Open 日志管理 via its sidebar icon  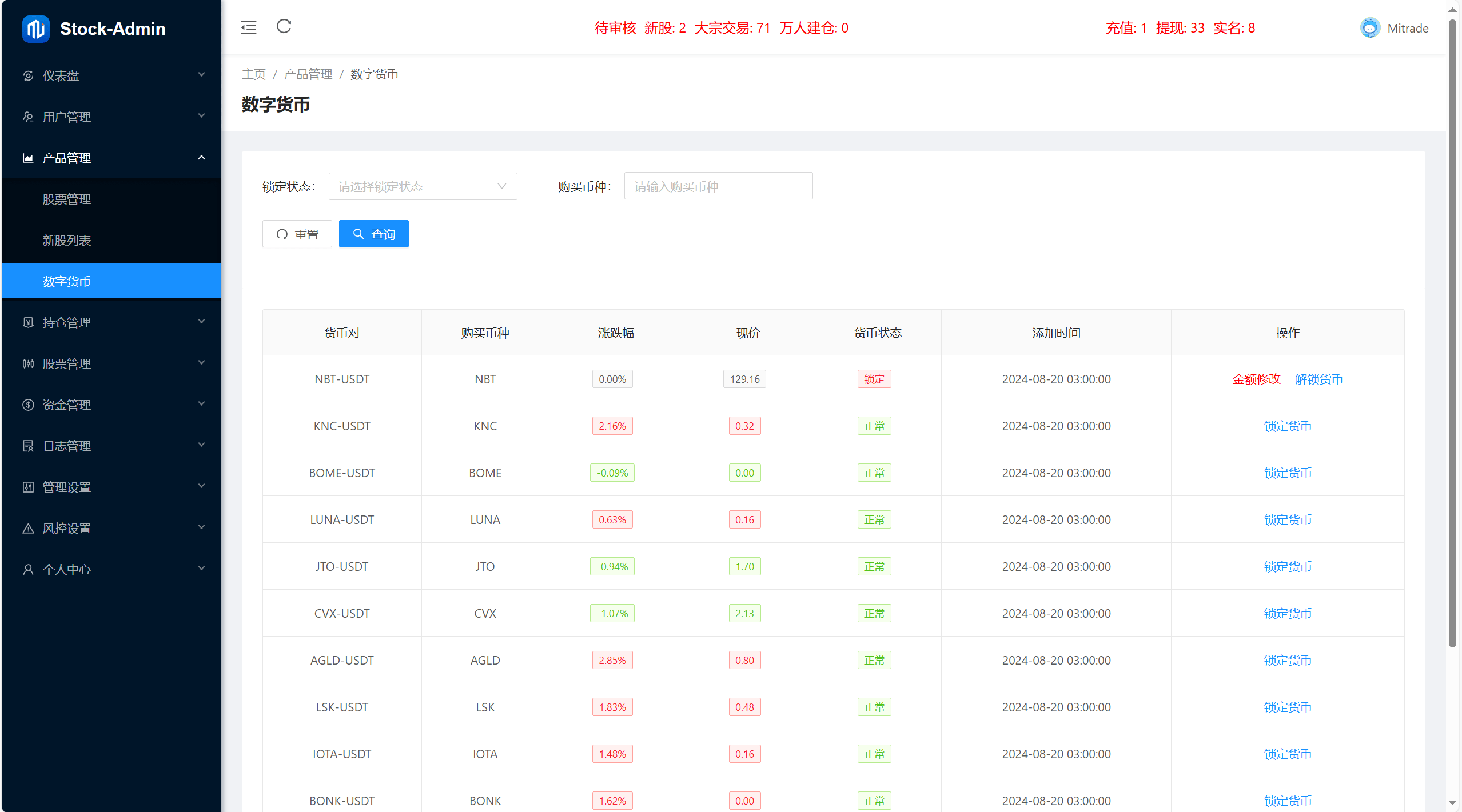coord(28,446)
